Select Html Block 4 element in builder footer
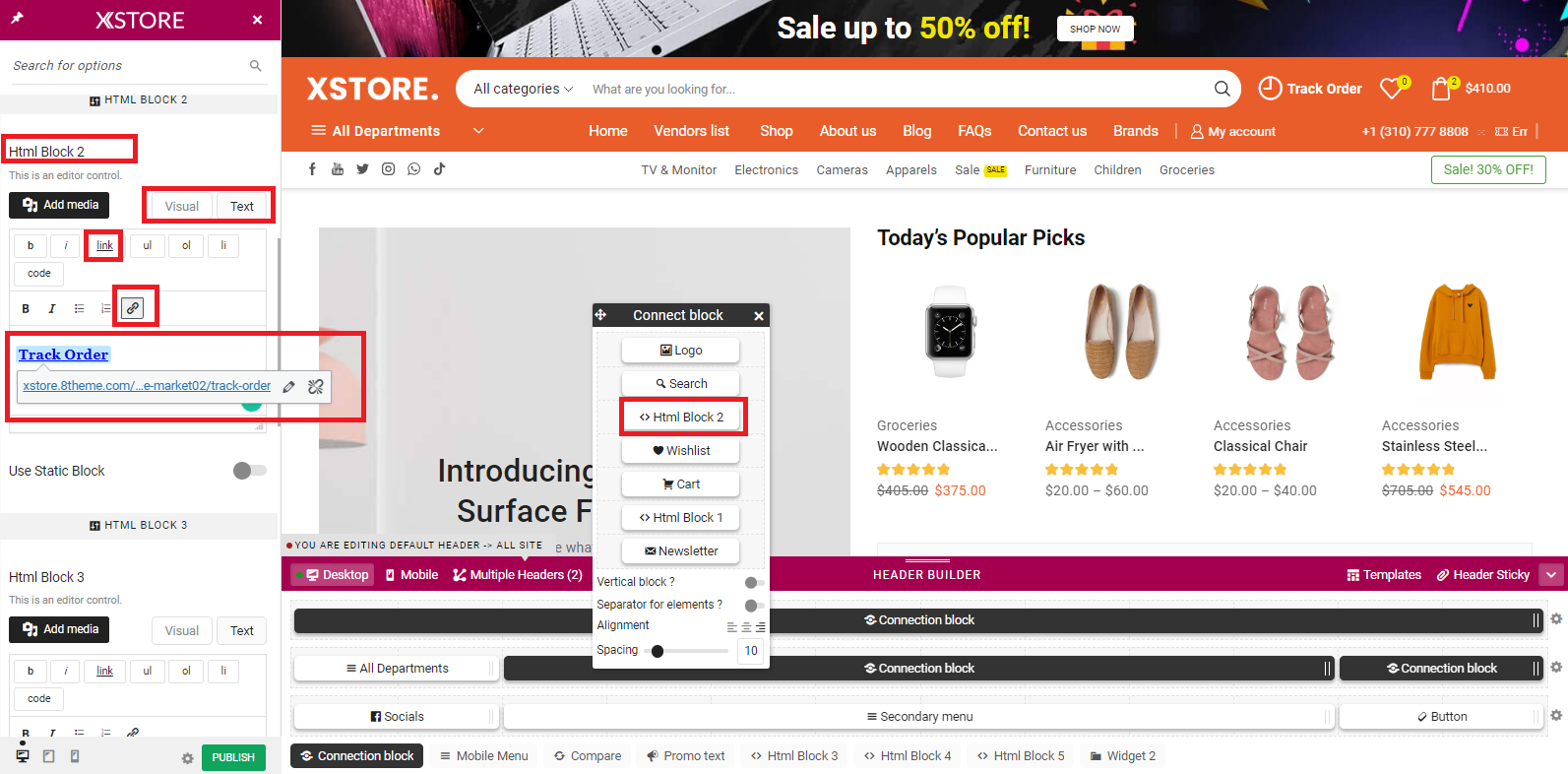 (x=908, y=756)
